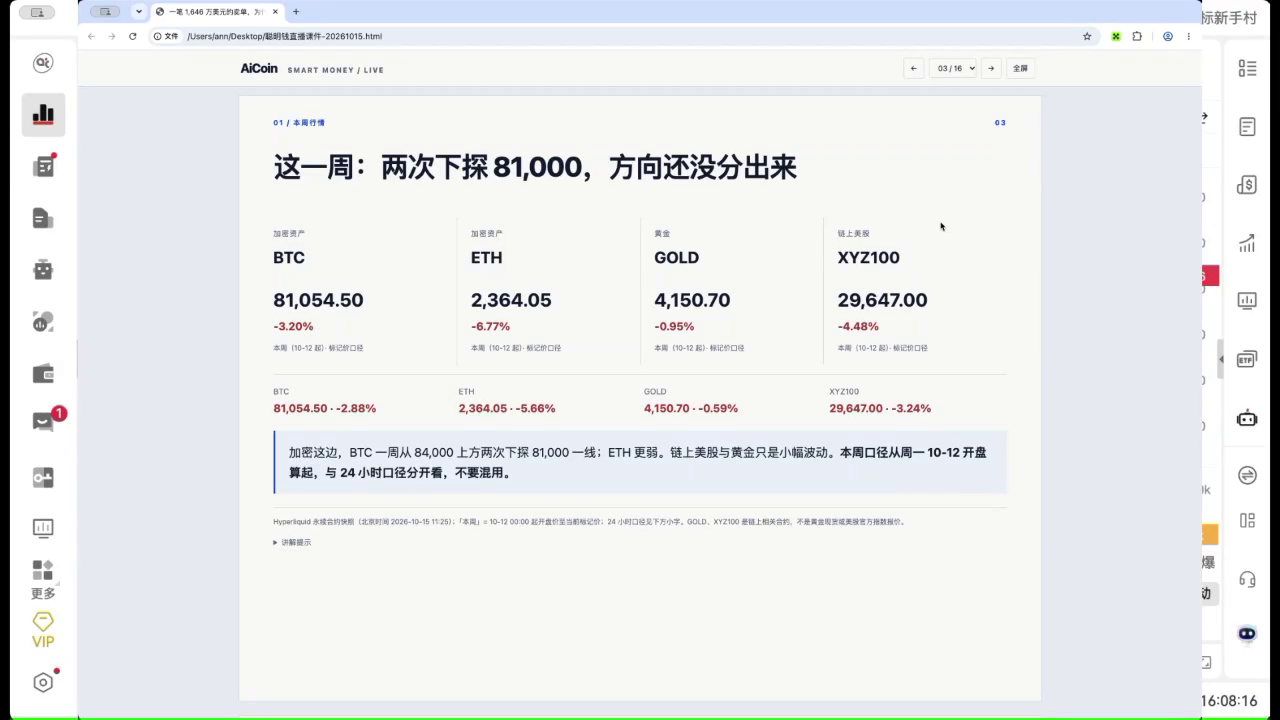The image size is (1280, 720).
Task: Open the ETF icon in the right sidebar
Action: tap(1247, 359)
